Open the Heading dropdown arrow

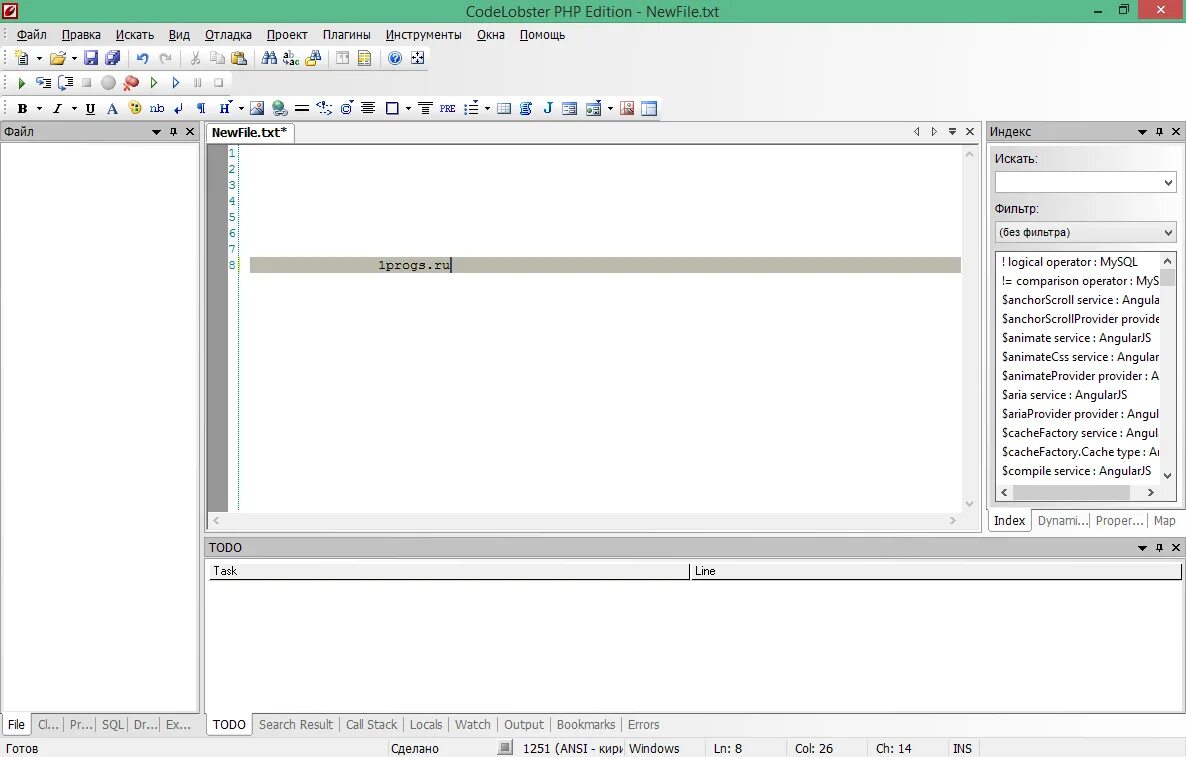241,109
